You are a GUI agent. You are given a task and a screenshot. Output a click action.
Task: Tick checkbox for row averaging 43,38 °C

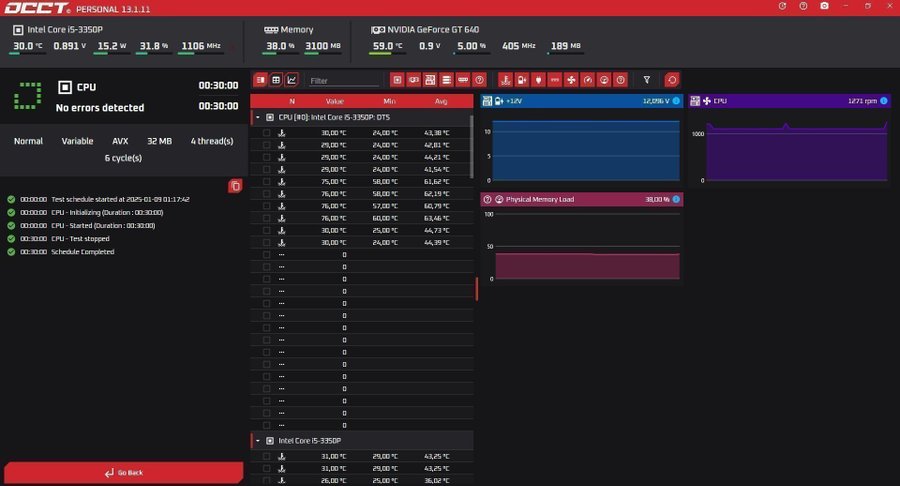coord(266,133)
